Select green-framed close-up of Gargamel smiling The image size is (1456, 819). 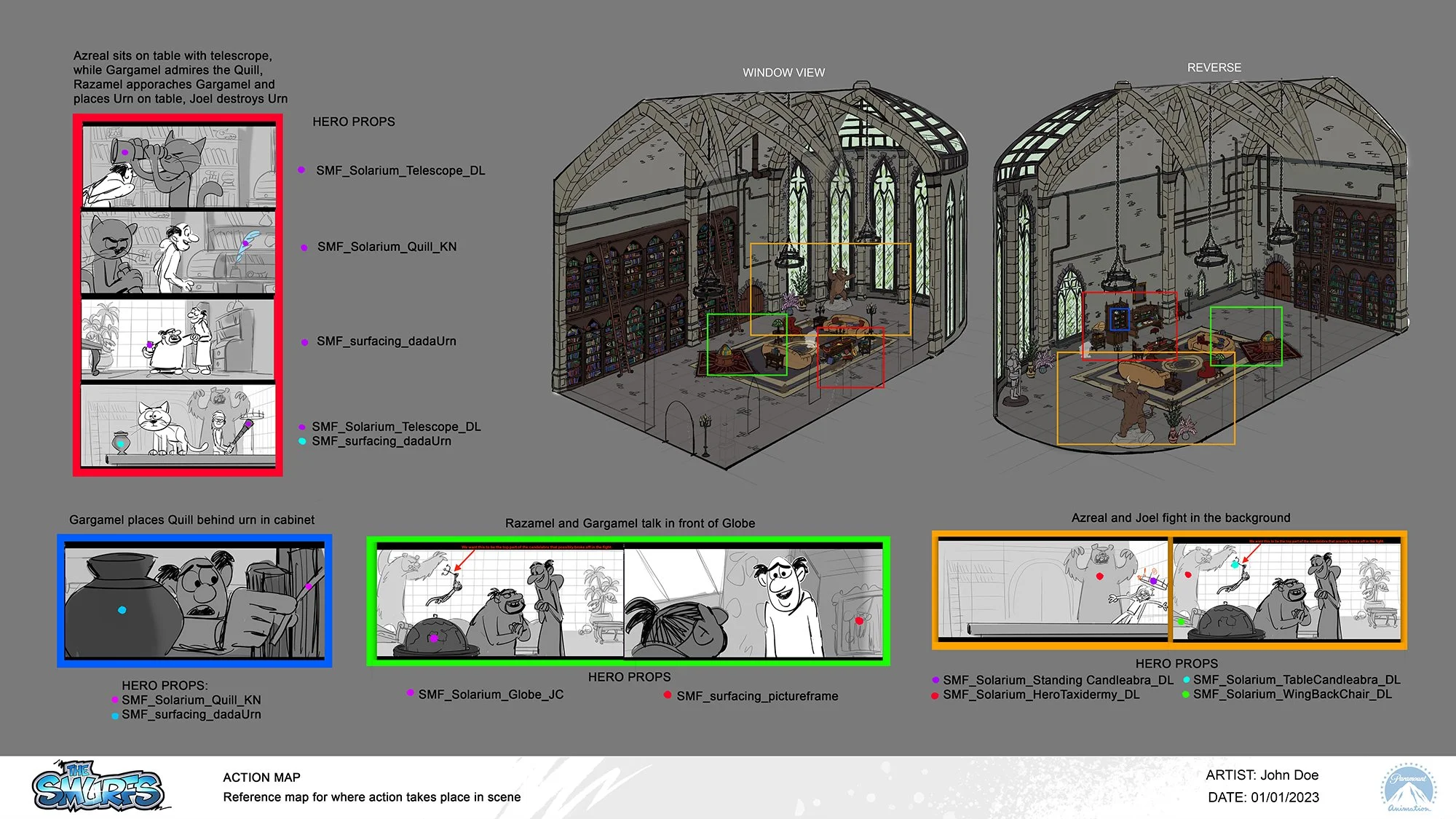click(753, 602)
